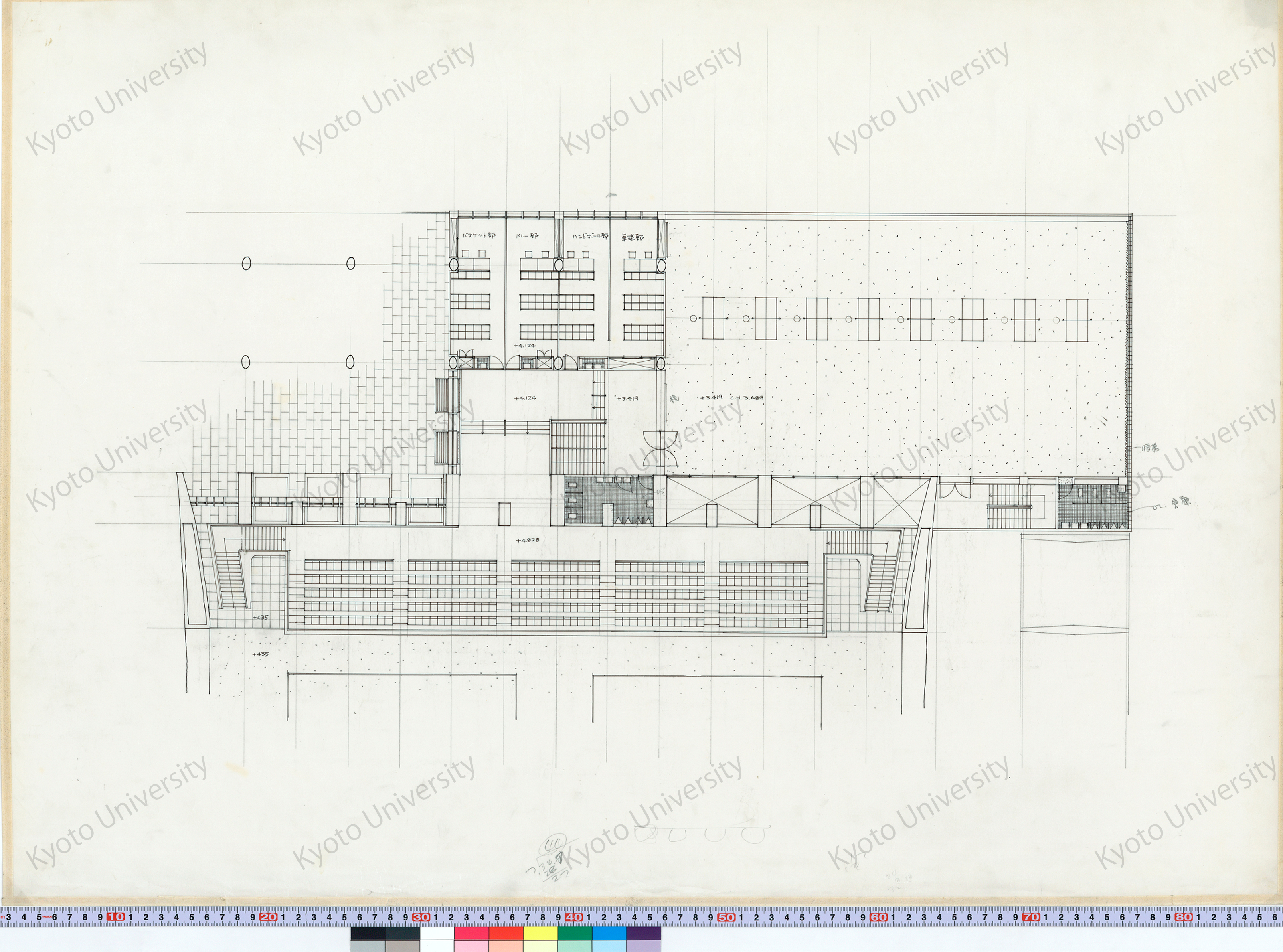The height and width of the screenshot is (952, 1283).
Task: Click the red swatch on color chart
Action: click(x=506, y=933)
